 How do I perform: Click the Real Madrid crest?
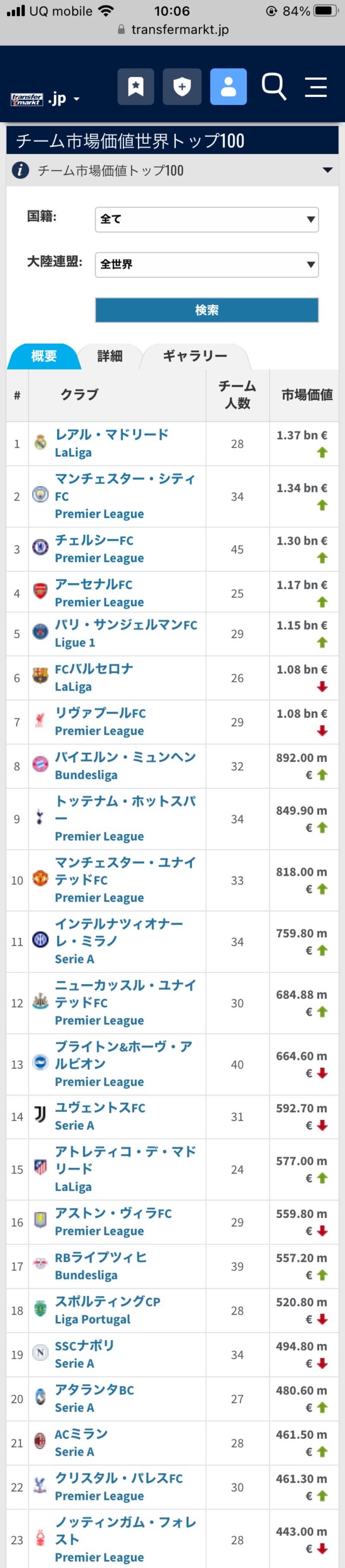click(40, 442)
